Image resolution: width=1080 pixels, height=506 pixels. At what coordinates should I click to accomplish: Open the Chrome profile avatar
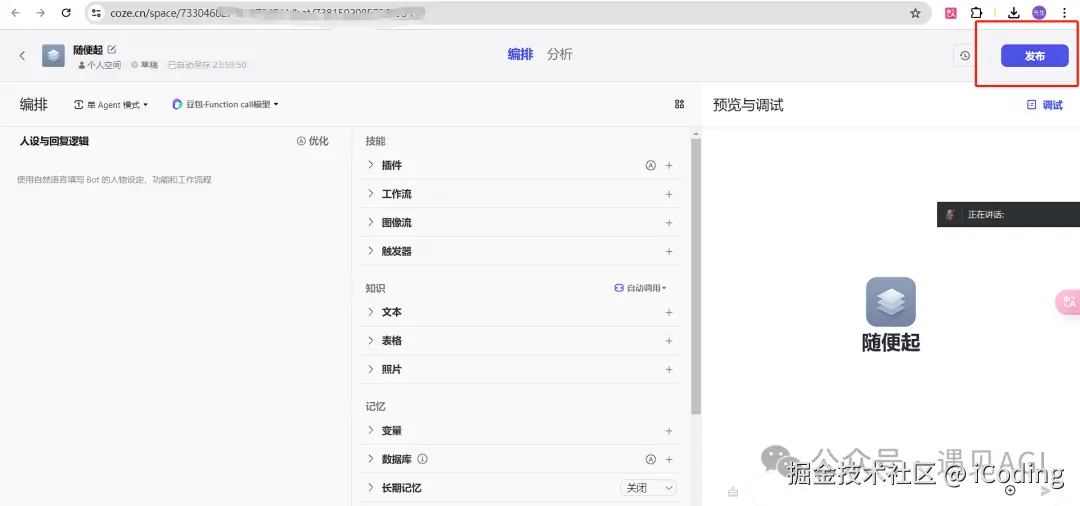(1039, 13)
